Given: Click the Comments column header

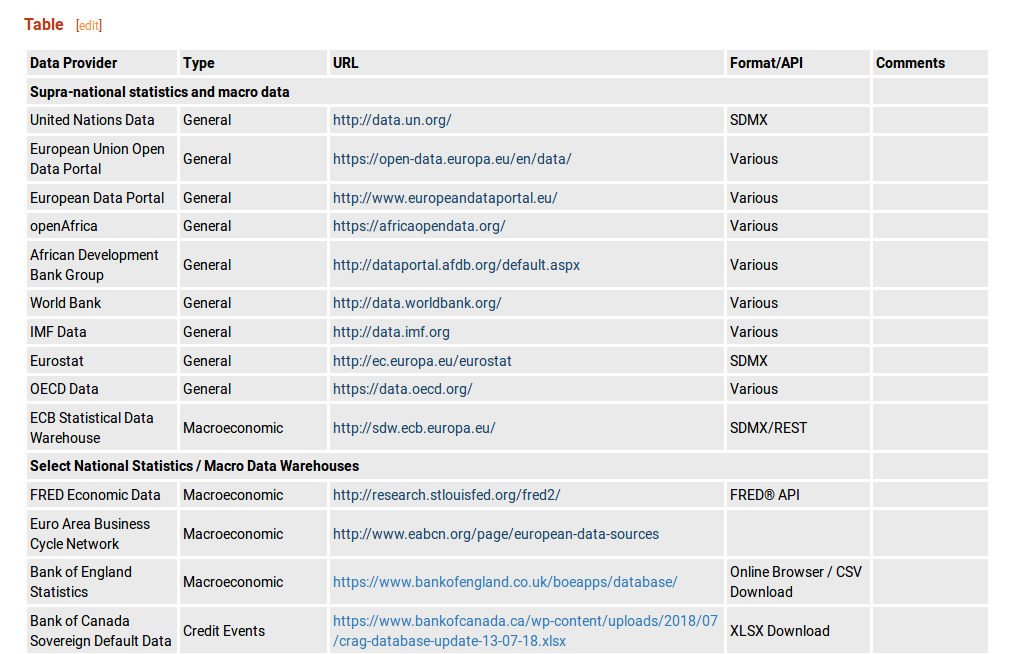Looking at the screenshot, I should 909,62.
